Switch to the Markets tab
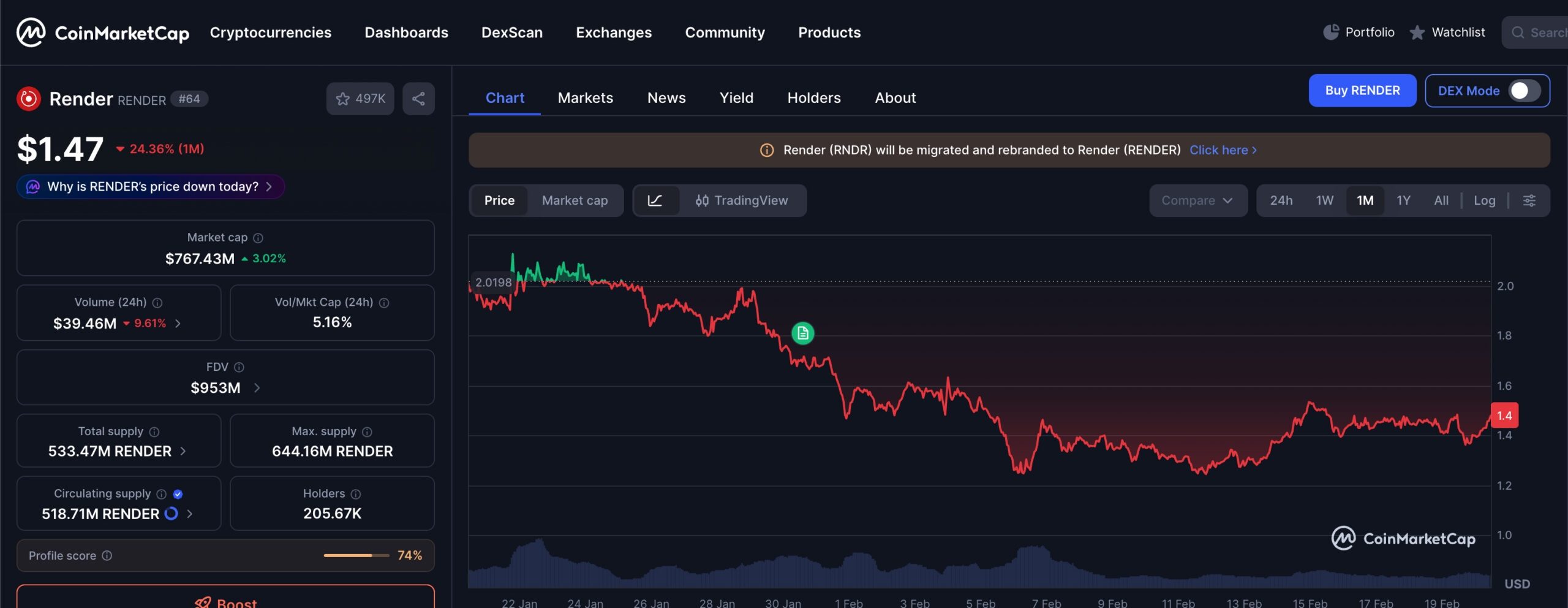Image resolution: width=1568 pixels, height=608 pixels. pyautogui.click(x=586, y=98)
